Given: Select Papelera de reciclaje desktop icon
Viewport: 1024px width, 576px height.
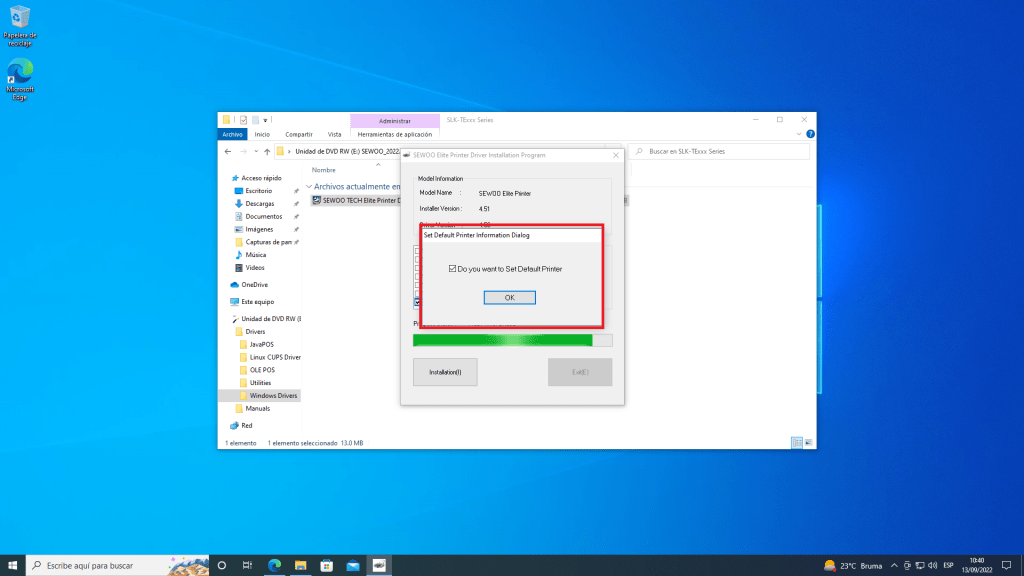Looking at the screenshot, I should [x=20, y=20].
